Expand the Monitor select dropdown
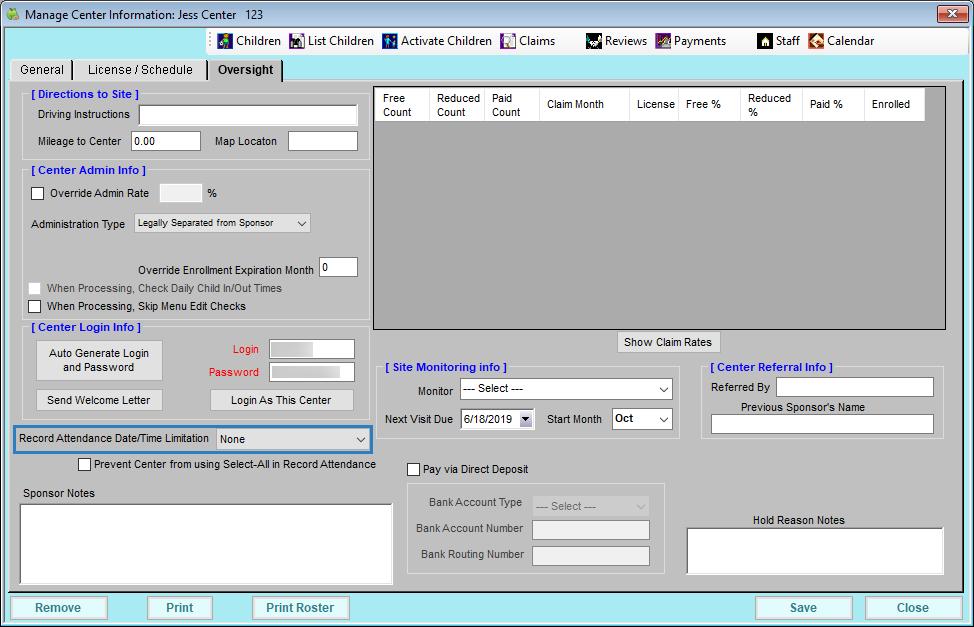This screenshot has height=627, width=974. (566, 389)
